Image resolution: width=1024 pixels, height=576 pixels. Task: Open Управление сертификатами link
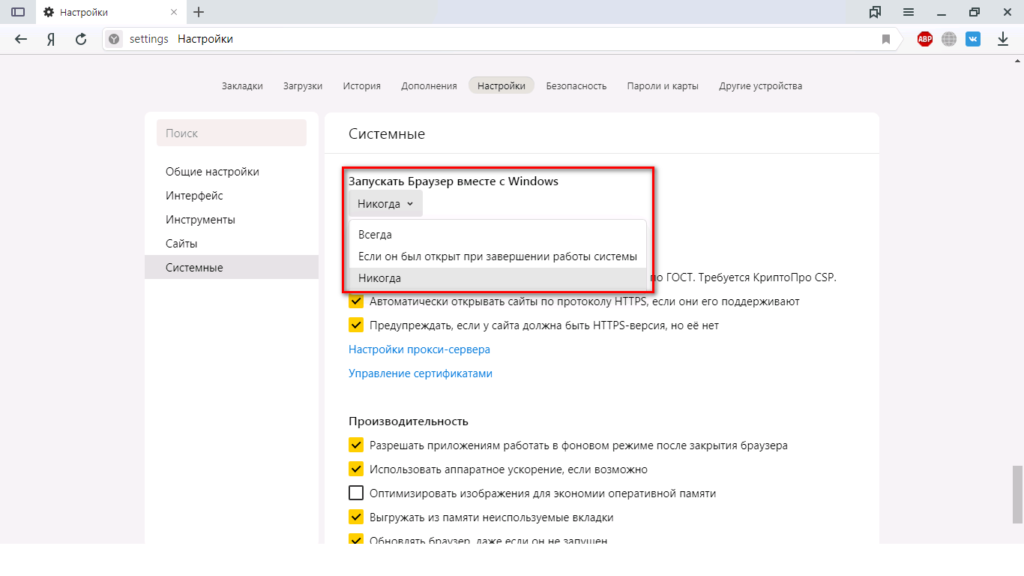[421, 374]
